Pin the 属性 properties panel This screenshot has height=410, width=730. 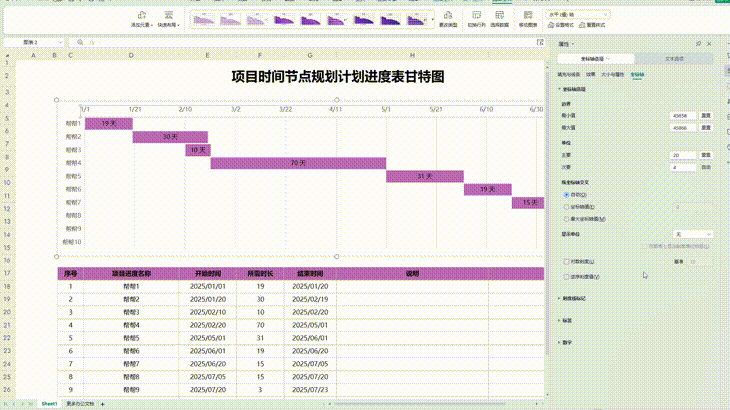pyautogui.click(x=698, y=44)
